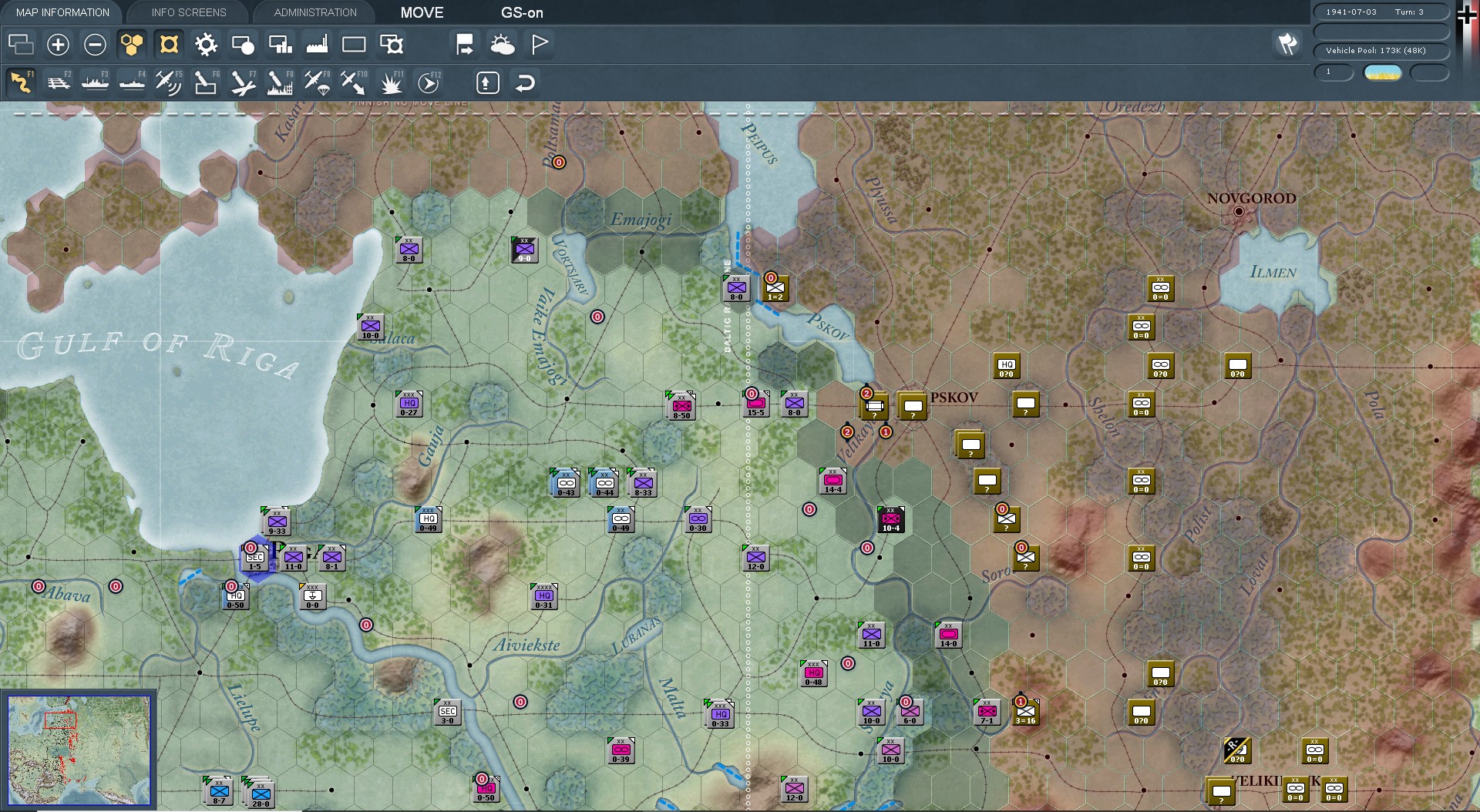Select the SEC 1-5 unit in Riga

[x=255, y=558]
